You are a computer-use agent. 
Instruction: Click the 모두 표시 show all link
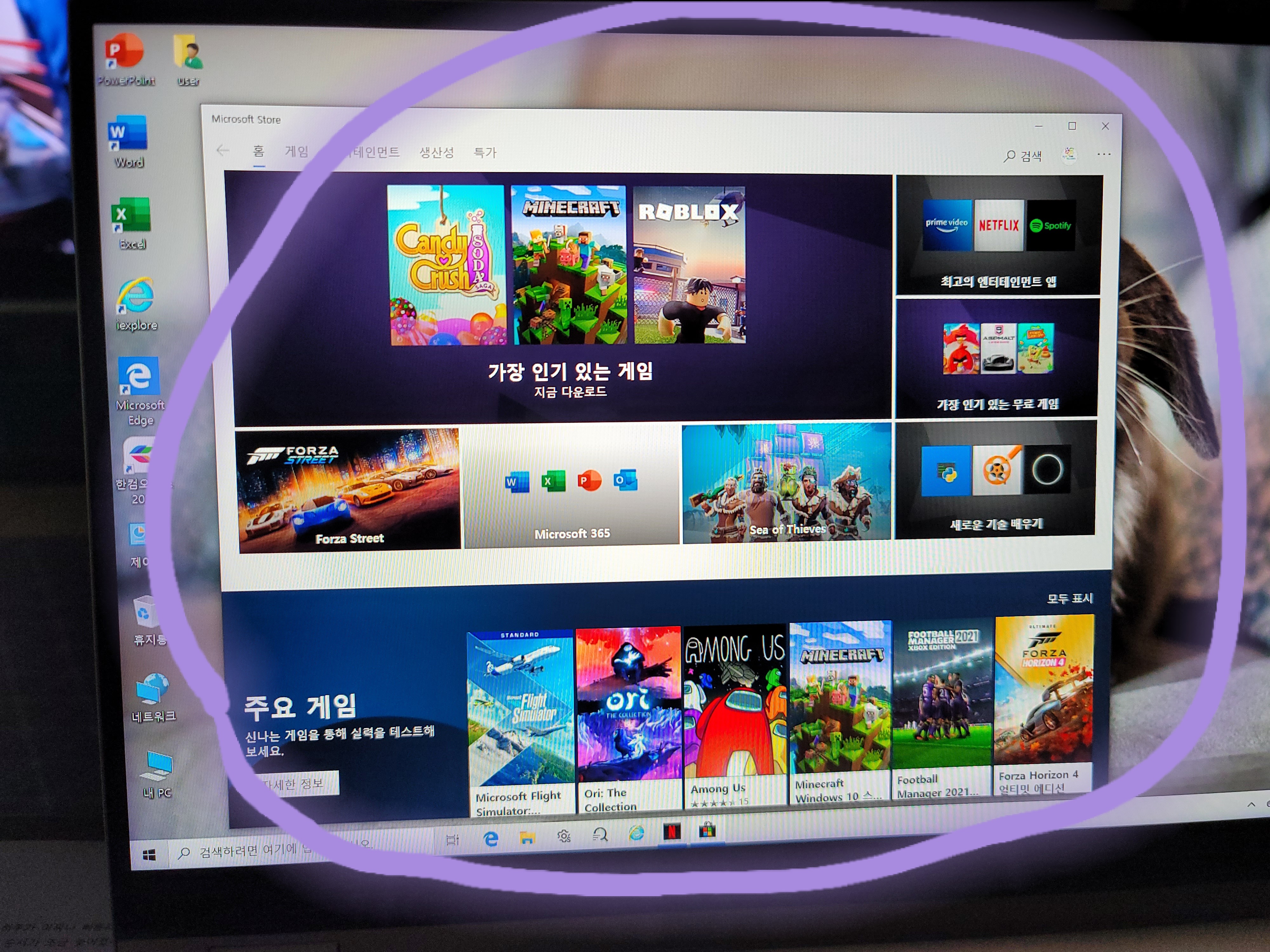(1069, 598)
